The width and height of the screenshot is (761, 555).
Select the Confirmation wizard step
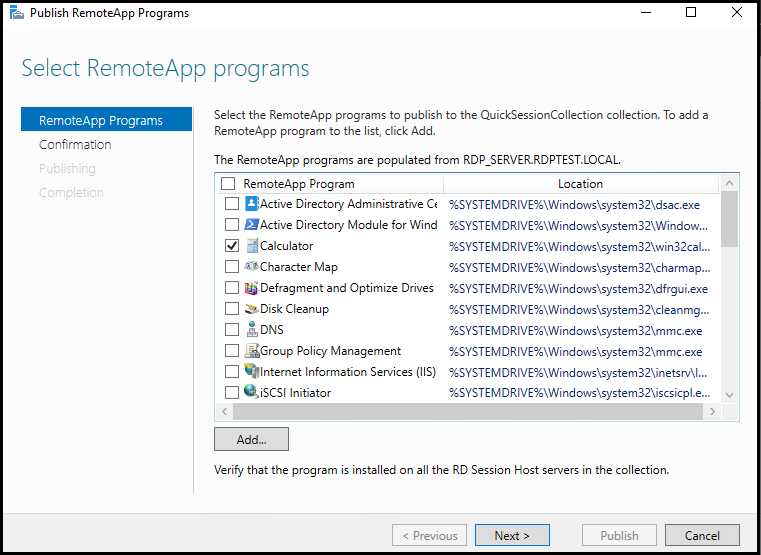tap(75, 144)
